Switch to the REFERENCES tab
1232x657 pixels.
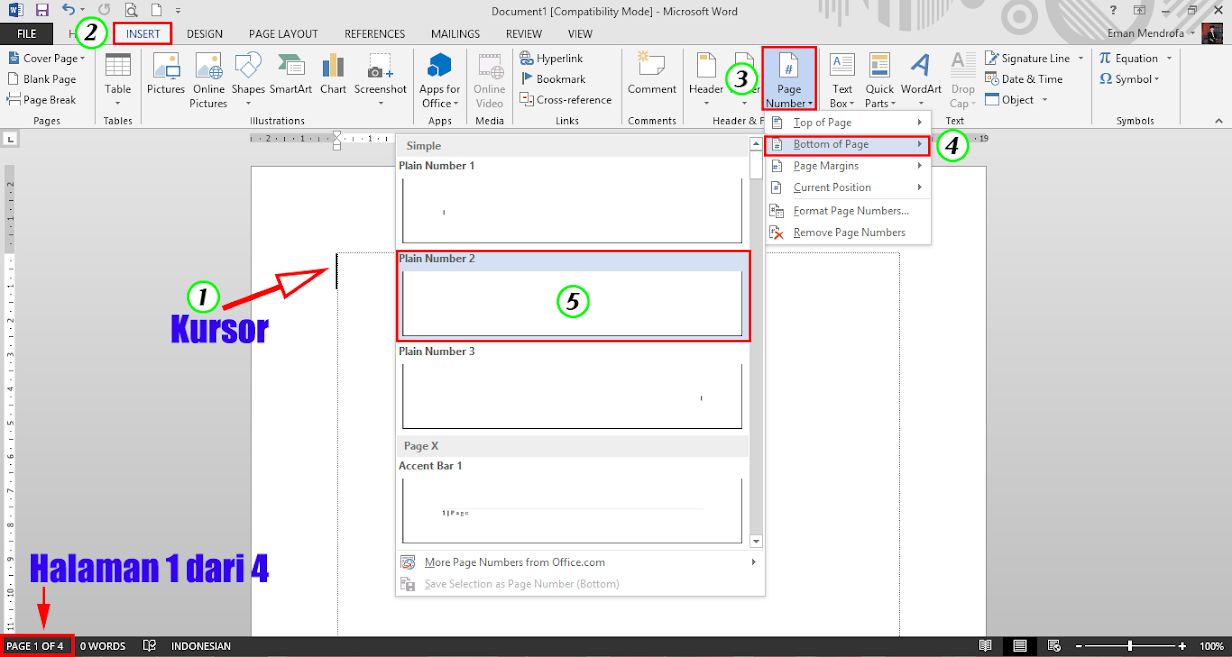coord(375,34)
